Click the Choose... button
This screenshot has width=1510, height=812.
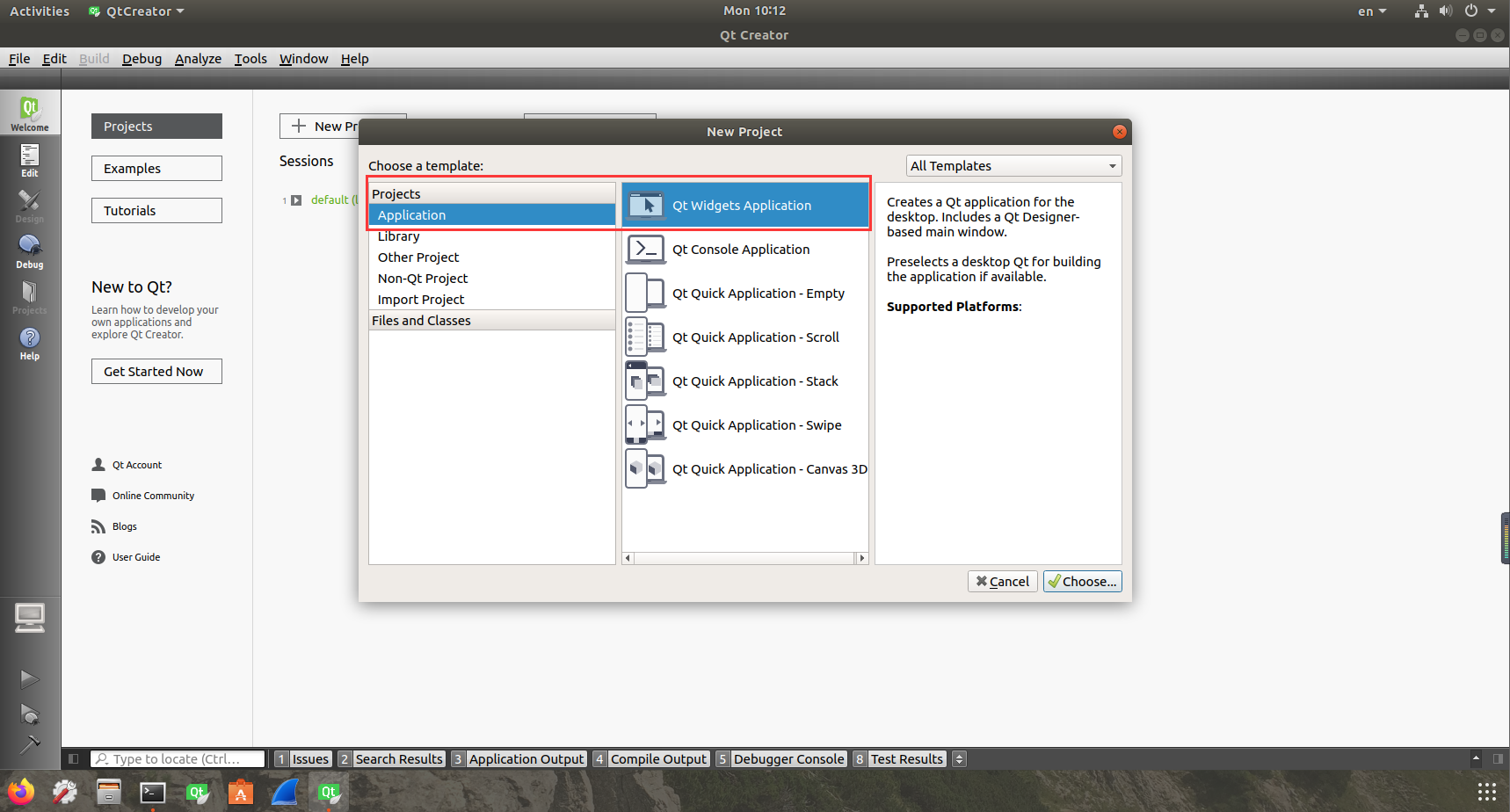[x=1082, y=582]
